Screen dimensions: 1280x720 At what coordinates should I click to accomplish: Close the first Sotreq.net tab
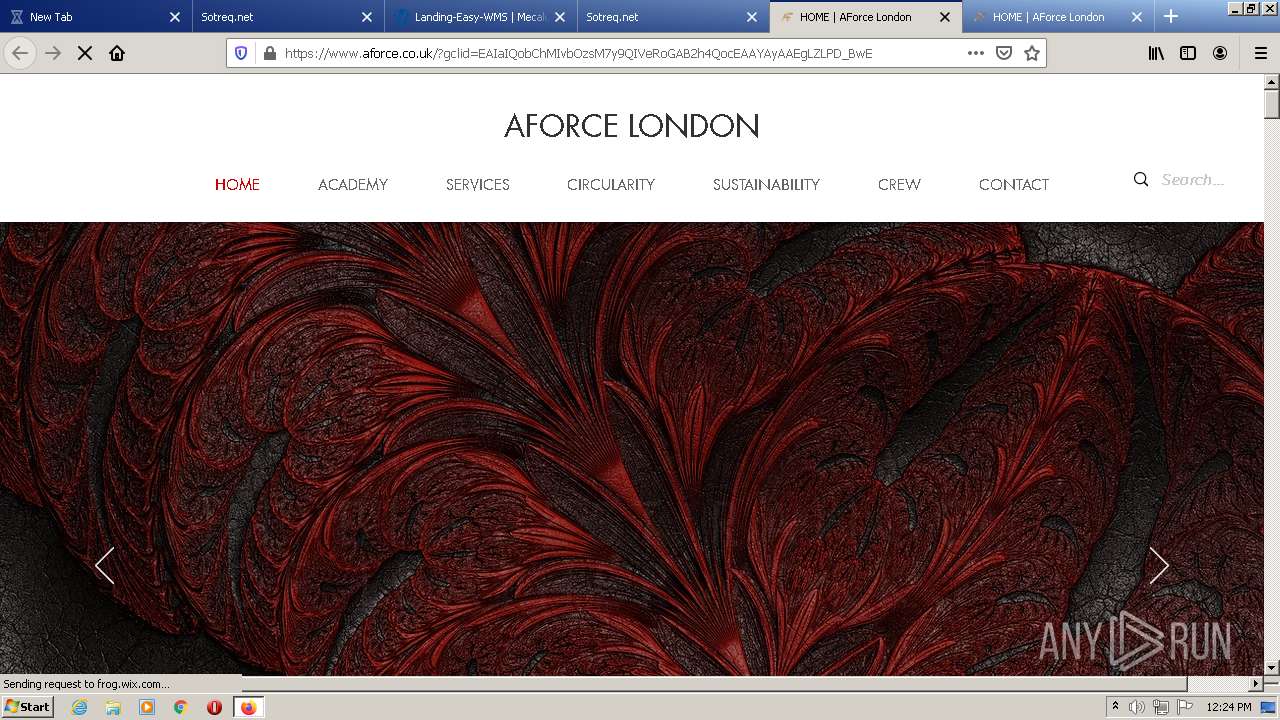pos(367,17)
